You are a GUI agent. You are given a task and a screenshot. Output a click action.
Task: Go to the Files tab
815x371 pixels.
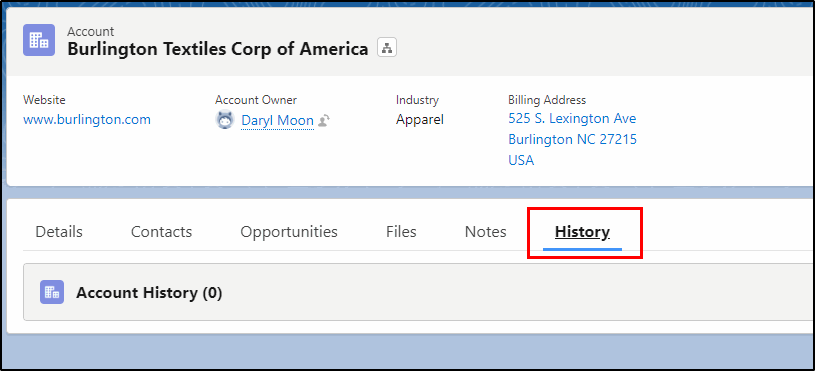[x=401, y=232]
